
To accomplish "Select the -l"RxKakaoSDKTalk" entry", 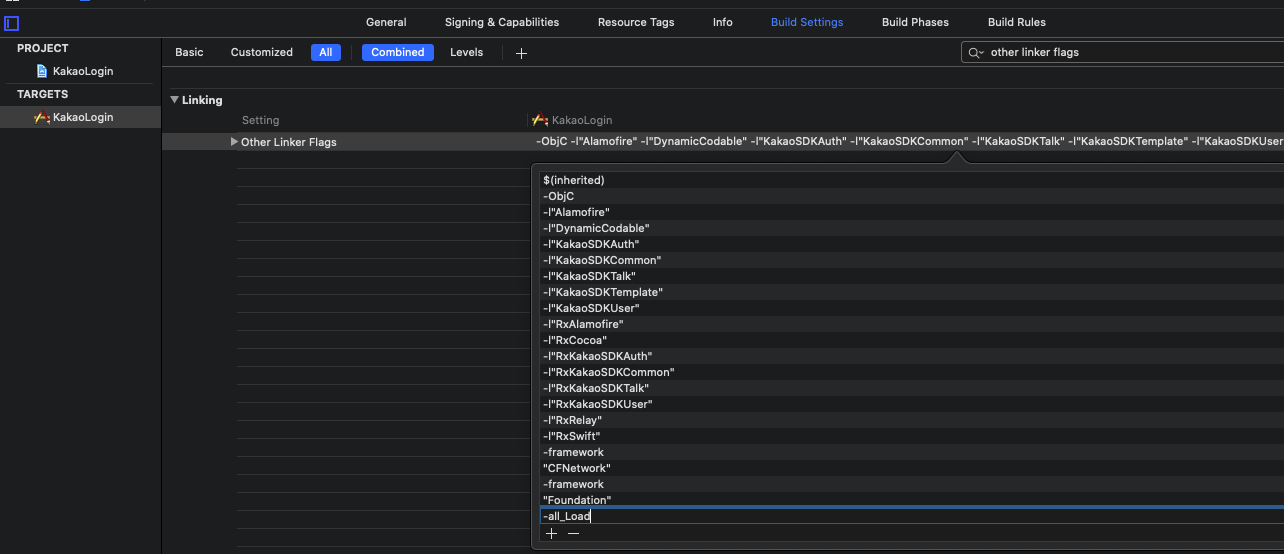I will 911,388.
